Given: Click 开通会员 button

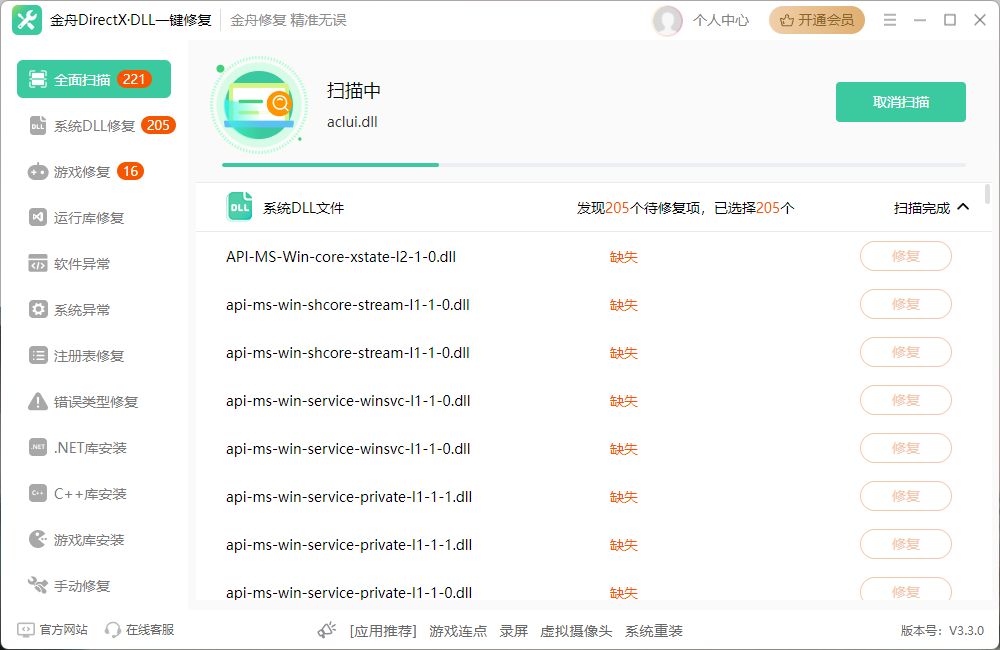Looking at the screenshot, I should coord(816,20).
